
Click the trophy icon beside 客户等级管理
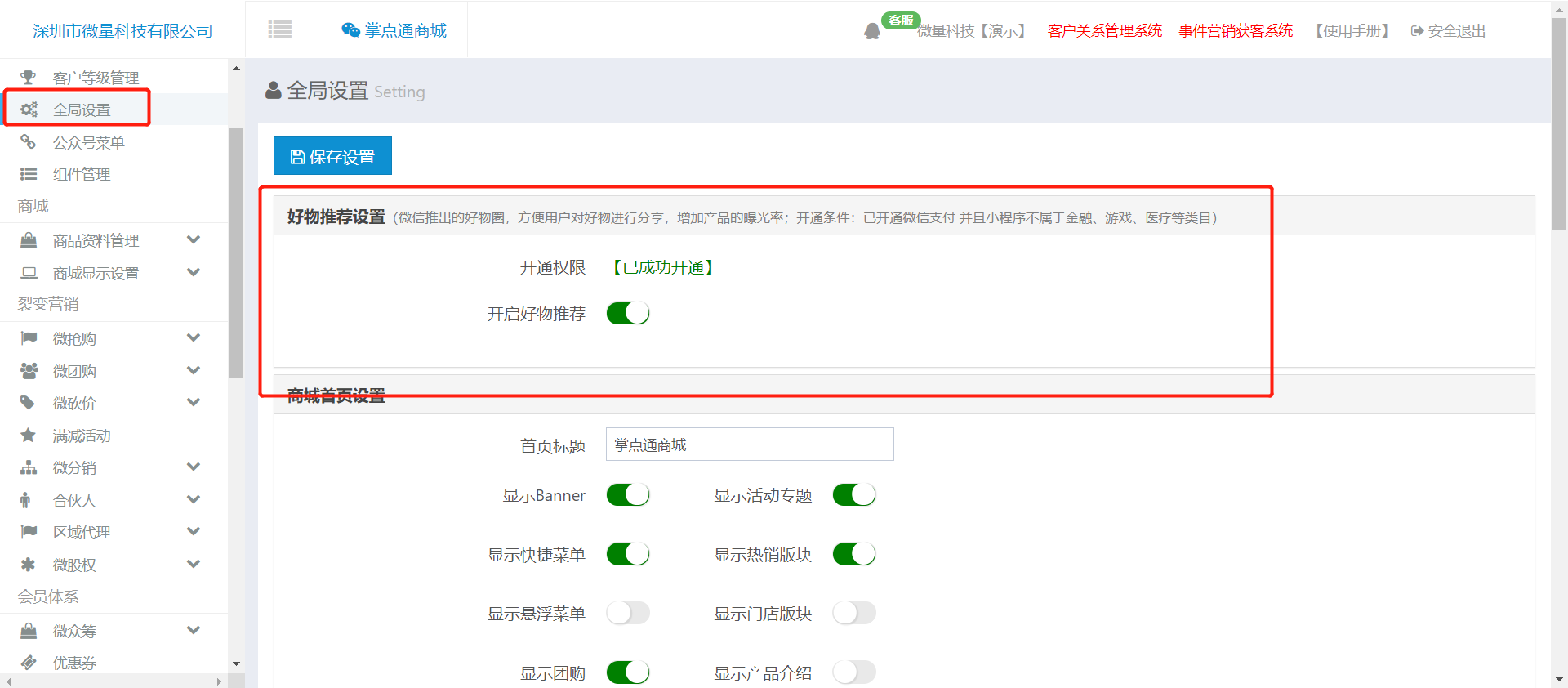tap(29, 78)
